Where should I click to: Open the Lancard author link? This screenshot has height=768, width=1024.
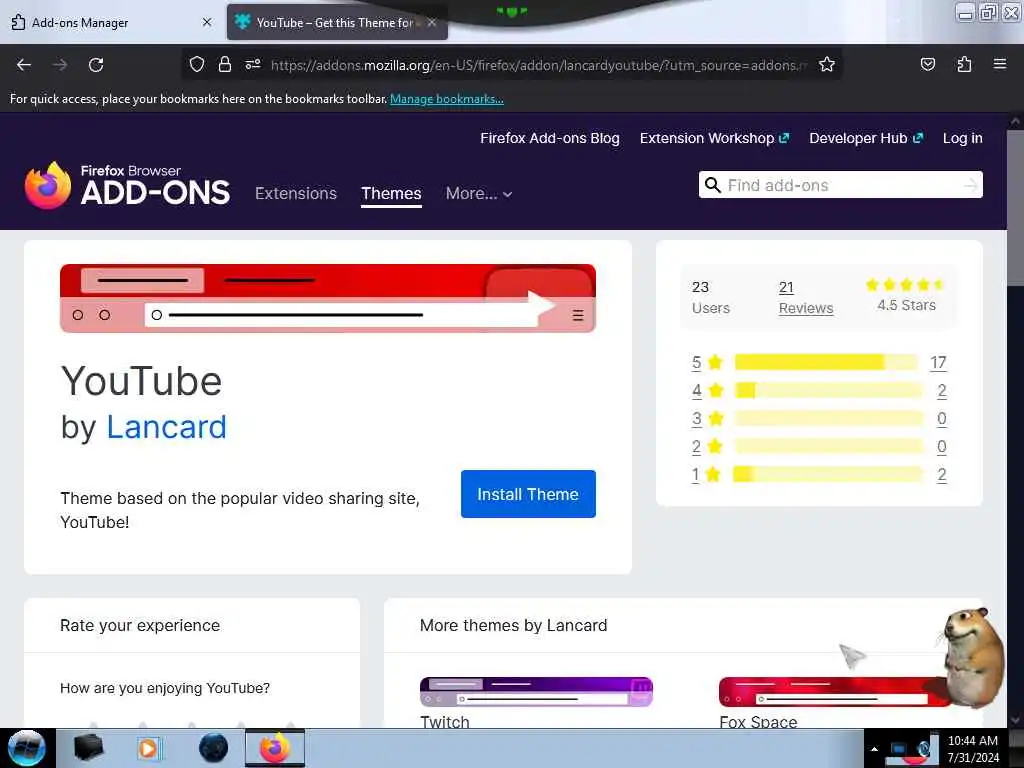point(167,427)
